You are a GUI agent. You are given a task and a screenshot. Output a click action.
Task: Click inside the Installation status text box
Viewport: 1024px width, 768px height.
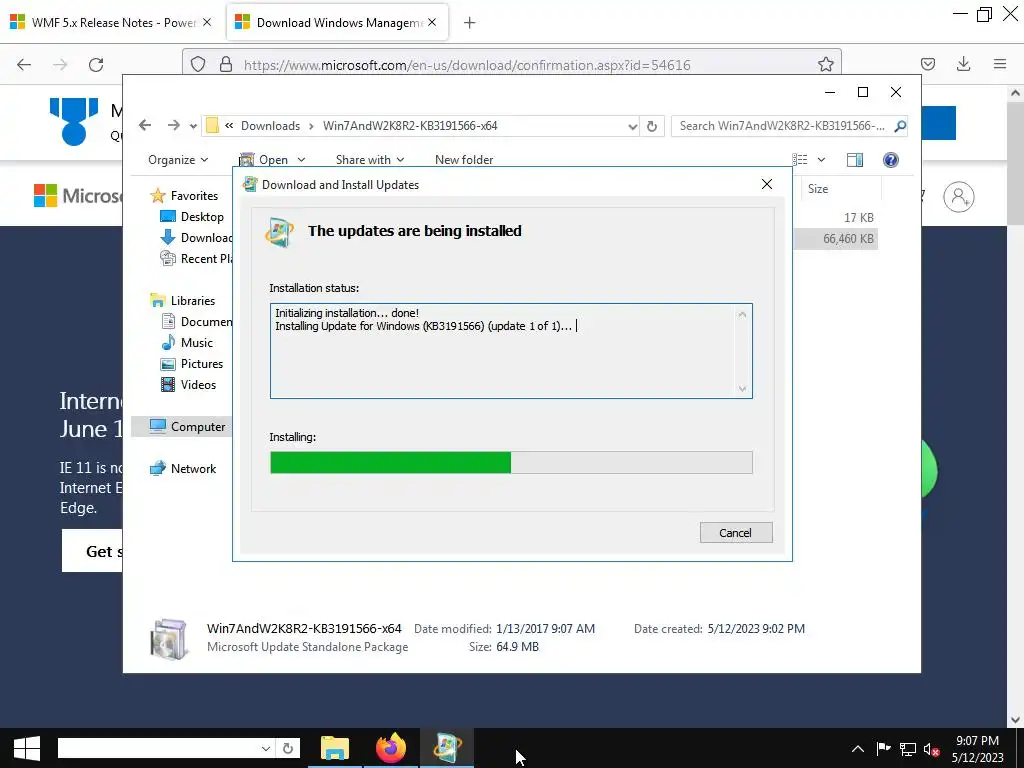point(511,351)
